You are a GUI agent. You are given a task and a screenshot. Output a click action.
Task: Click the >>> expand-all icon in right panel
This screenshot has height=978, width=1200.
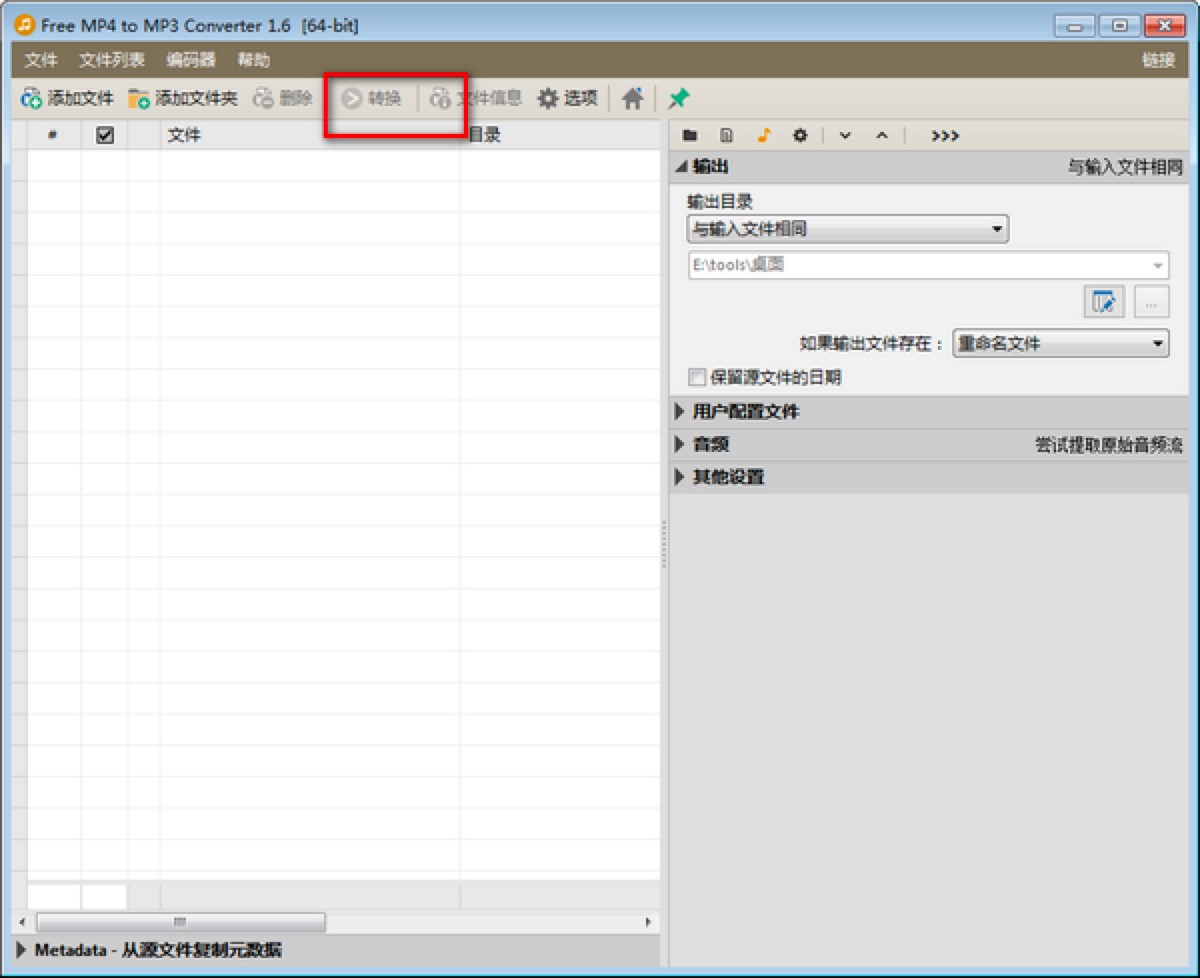coord(943,135)
